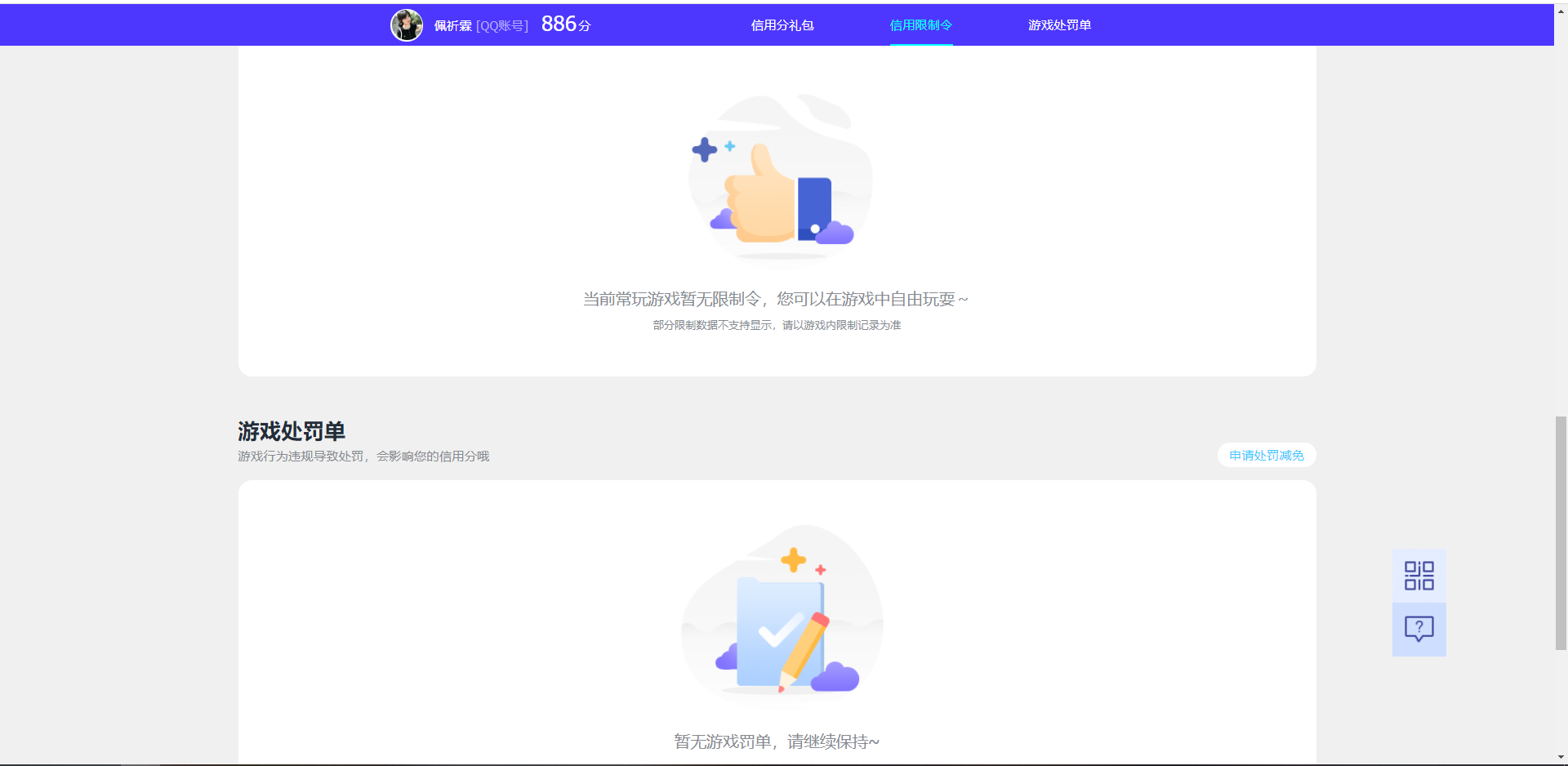The width and height of the screenshot is (1568, 766).
Task: Open the QR code floating icon
Action: pyautogui.click(x=1419, y=576)
